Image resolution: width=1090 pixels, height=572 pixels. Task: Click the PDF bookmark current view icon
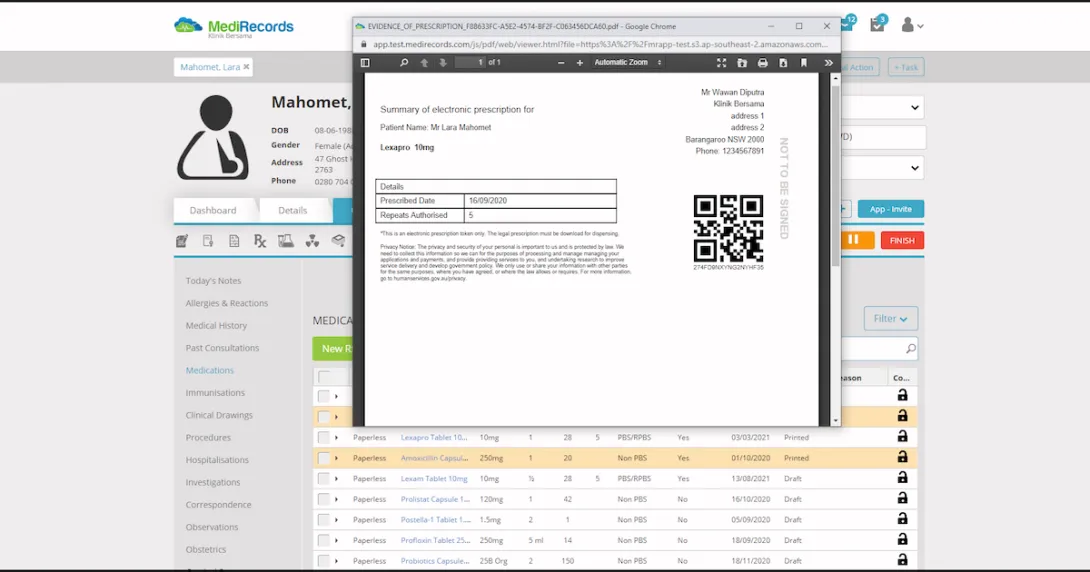(x=804, y=63)
